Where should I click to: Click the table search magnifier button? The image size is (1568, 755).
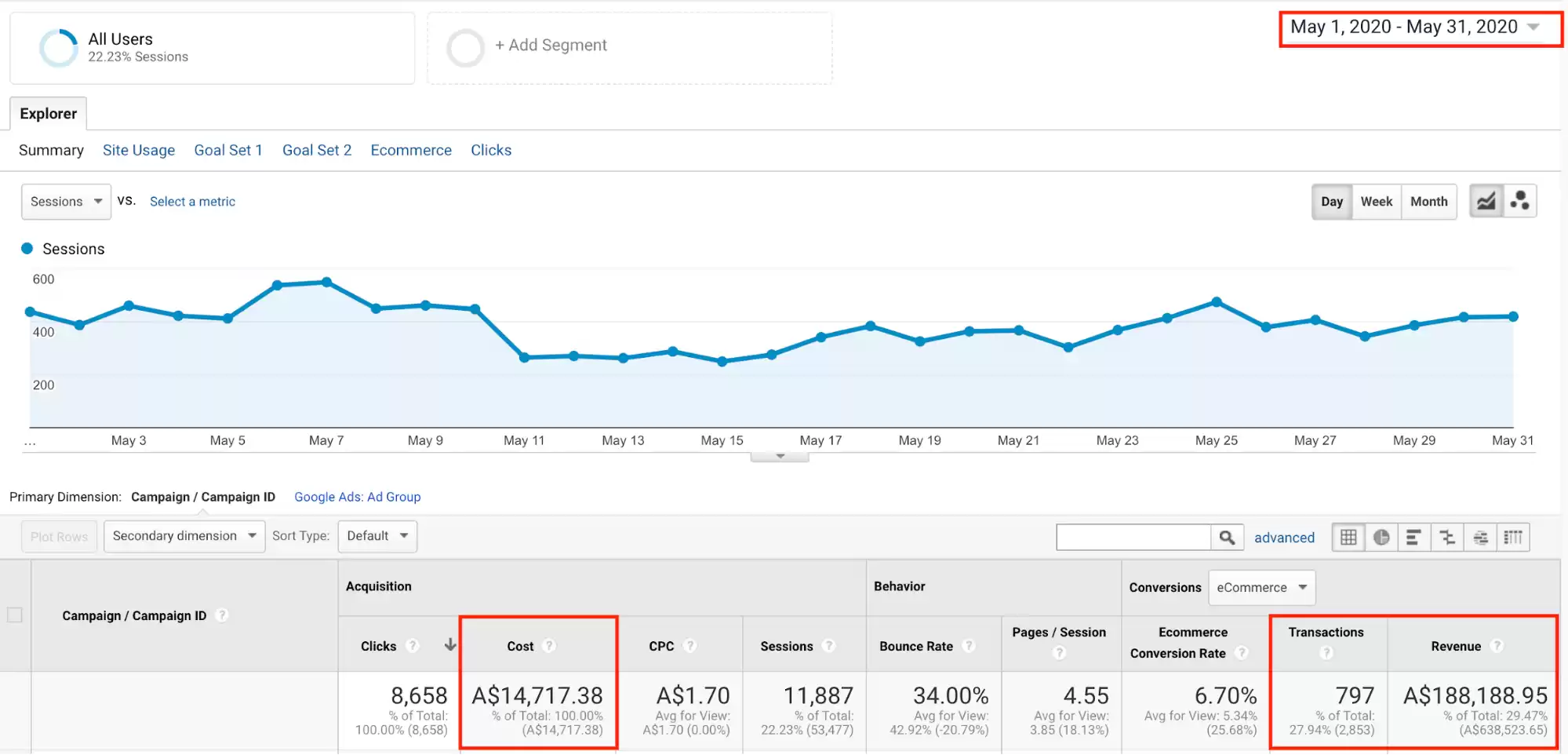click(x=1227, y=538)
